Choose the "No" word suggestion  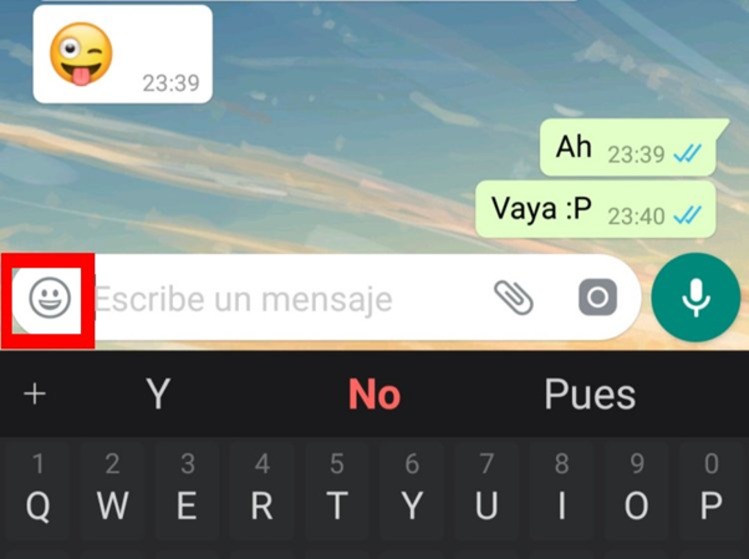(374, 395)
